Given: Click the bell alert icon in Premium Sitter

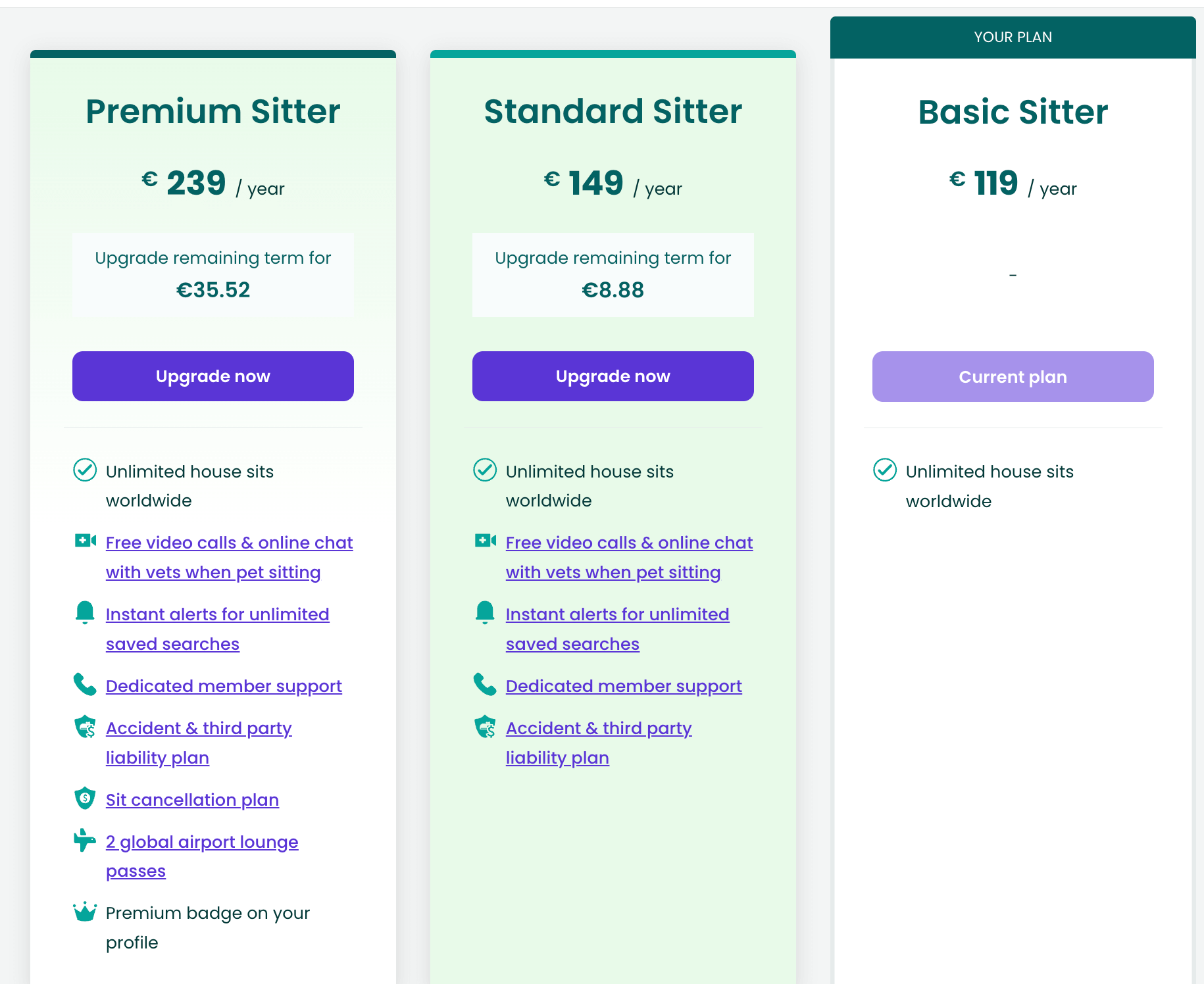Looking at the screenshot, I should point(85,612).
